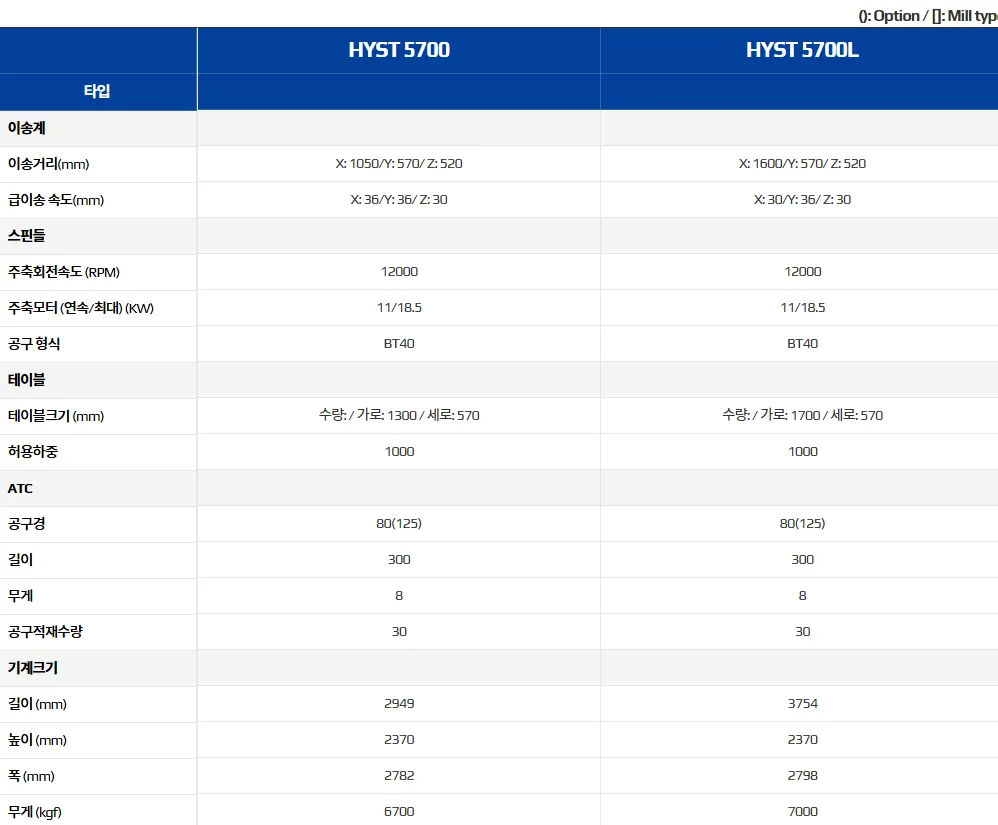
Task: Select table size 가로: 1300 / 세로: 570
Action: pyautogui.click(x=399, y=415)
